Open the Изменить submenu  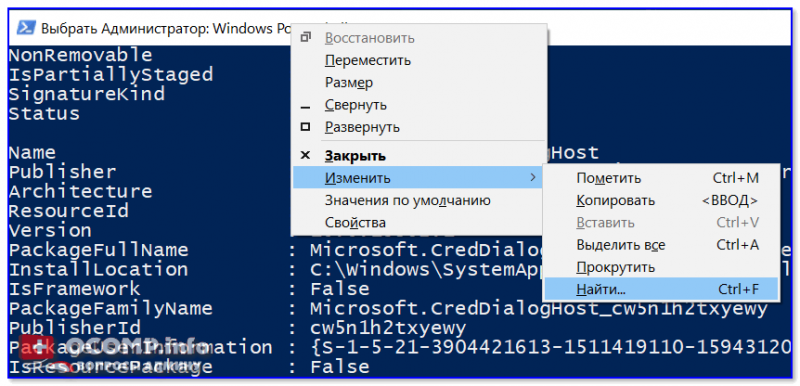tap(418, 178)
